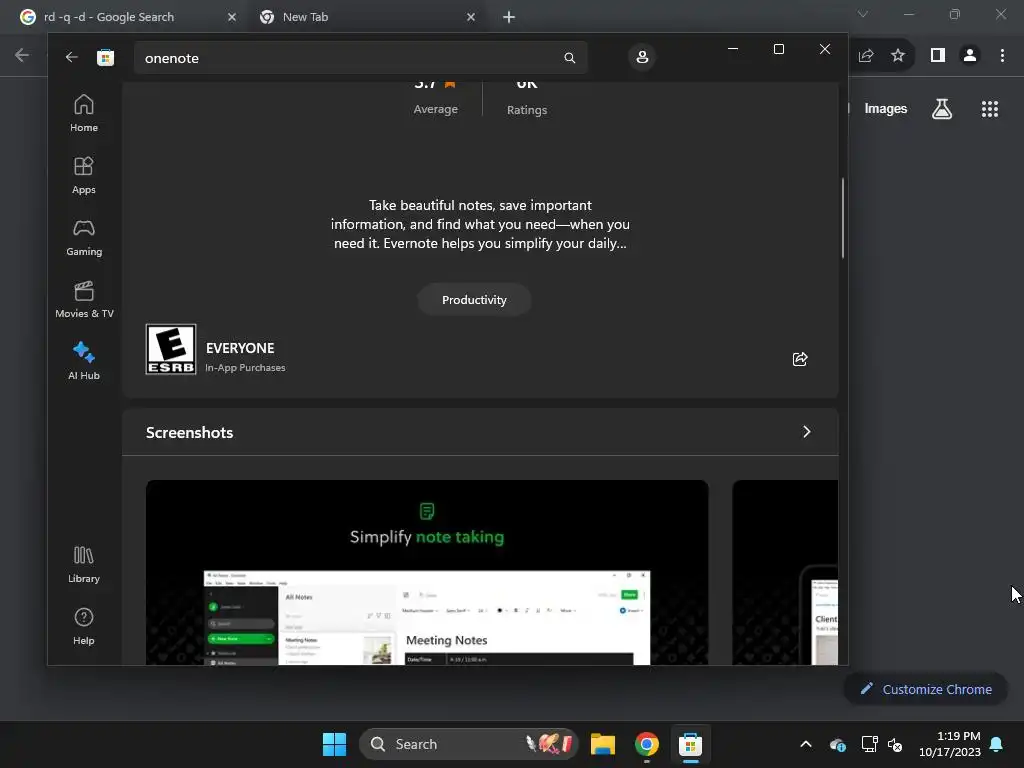Click OneDrive cloud tray icon

837,744
